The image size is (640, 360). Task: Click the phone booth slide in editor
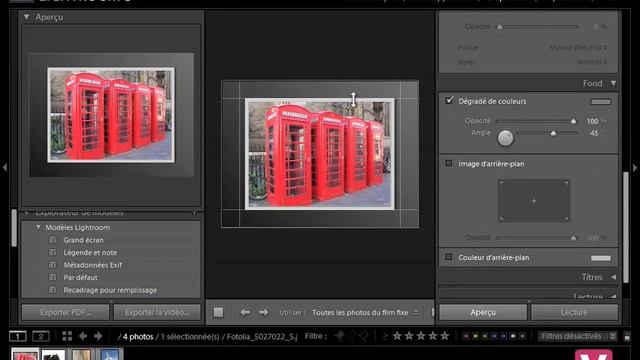tap(320, 154)
